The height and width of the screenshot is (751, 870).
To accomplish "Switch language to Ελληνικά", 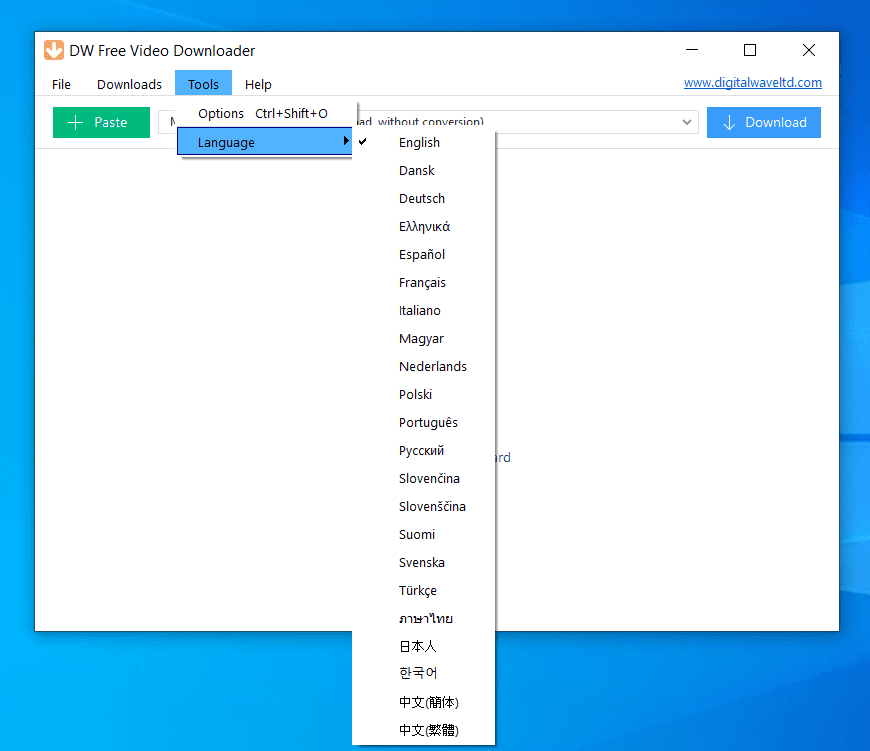I will 423,226.
